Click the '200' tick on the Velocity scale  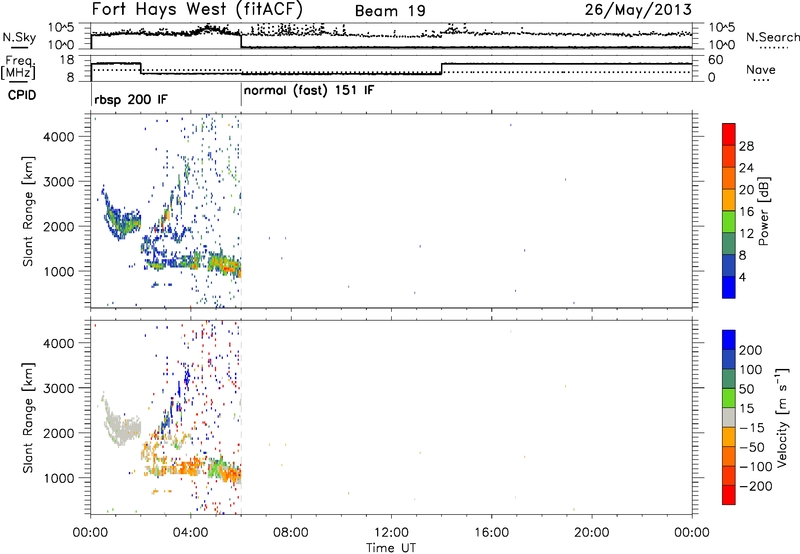(x=751, y=350)
